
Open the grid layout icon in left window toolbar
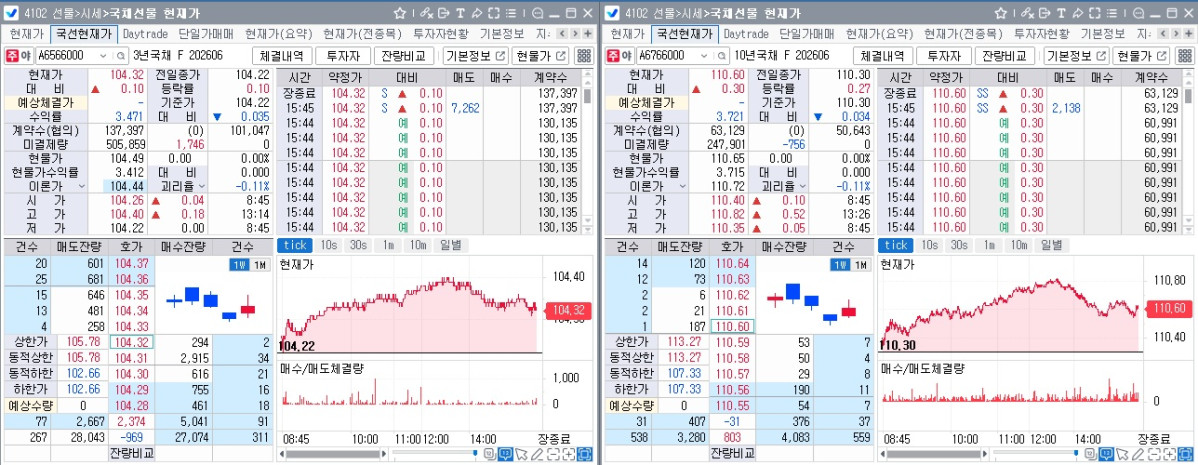(x=584, y=56)
